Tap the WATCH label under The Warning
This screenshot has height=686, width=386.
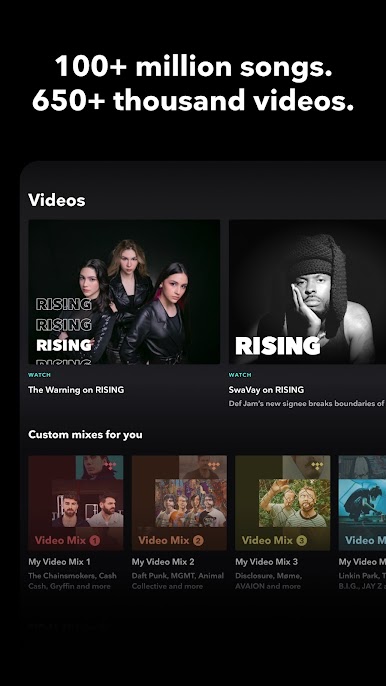pos(39,375)
